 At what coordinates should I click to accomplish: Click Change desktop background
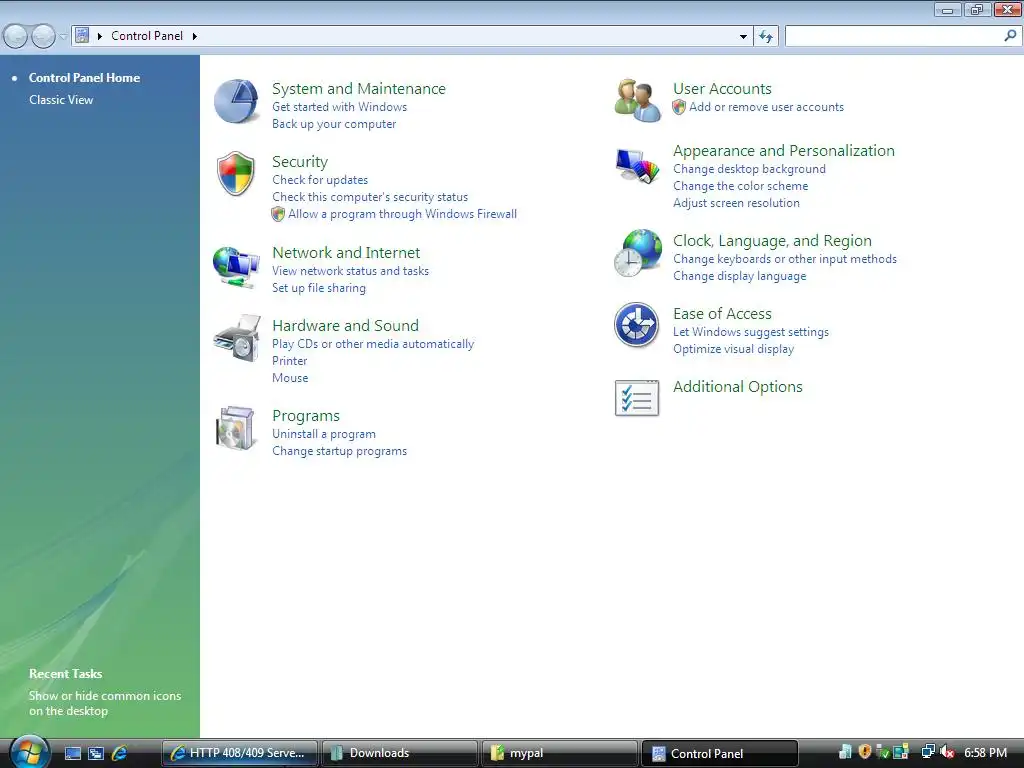pos(750,169)
